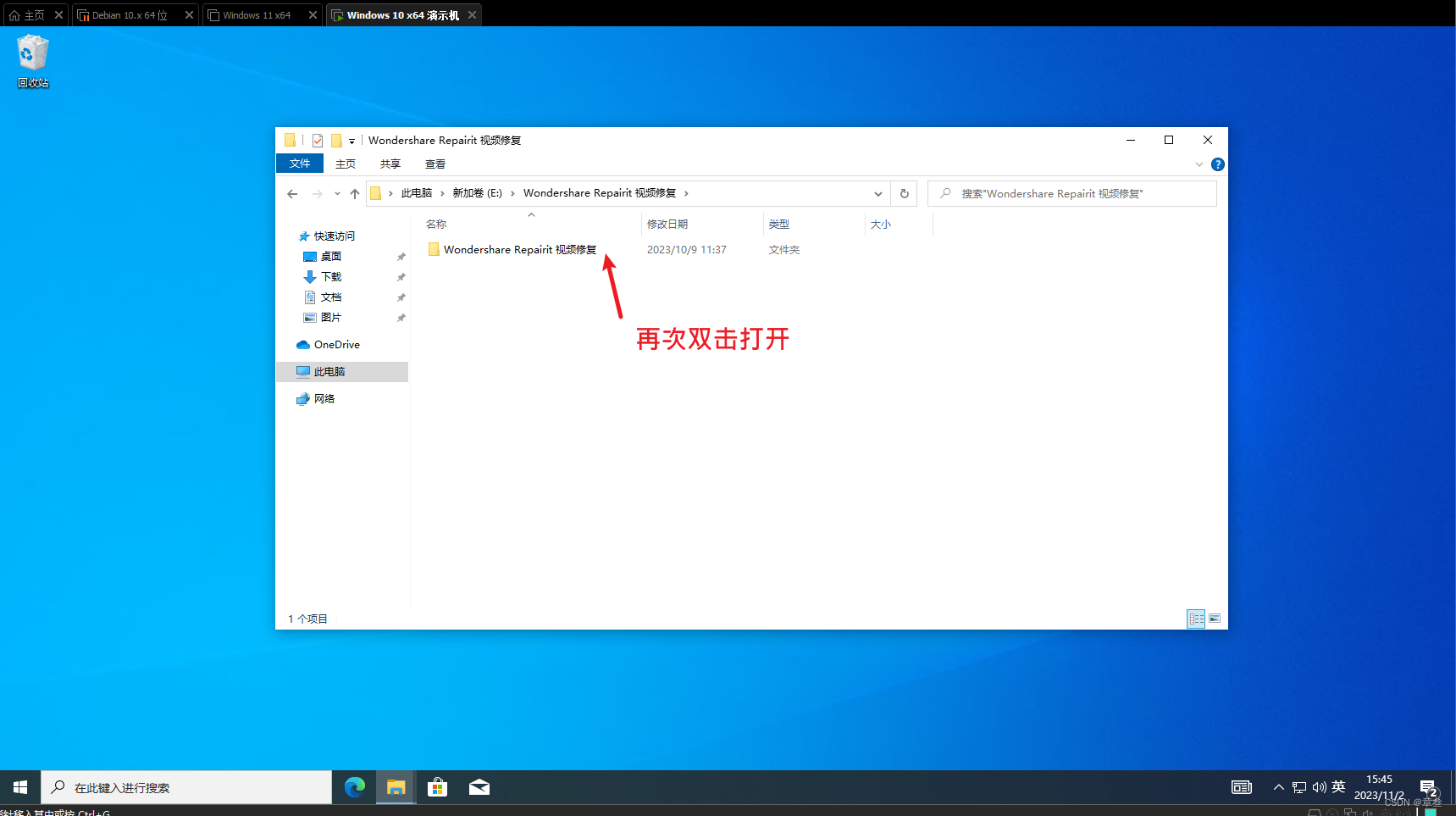Open the File ribbon tab
The image size is (1456, 816).
(x=300, y=164)
